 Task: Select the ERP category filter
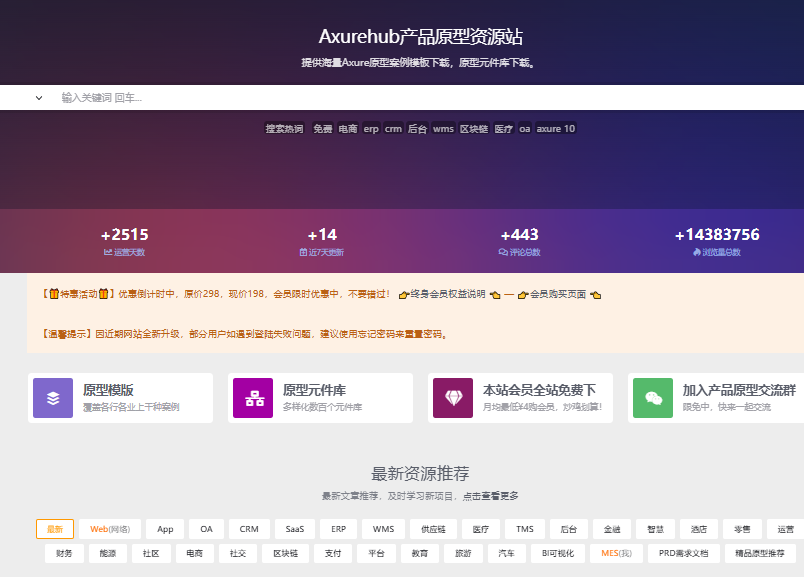pos(338,528)
